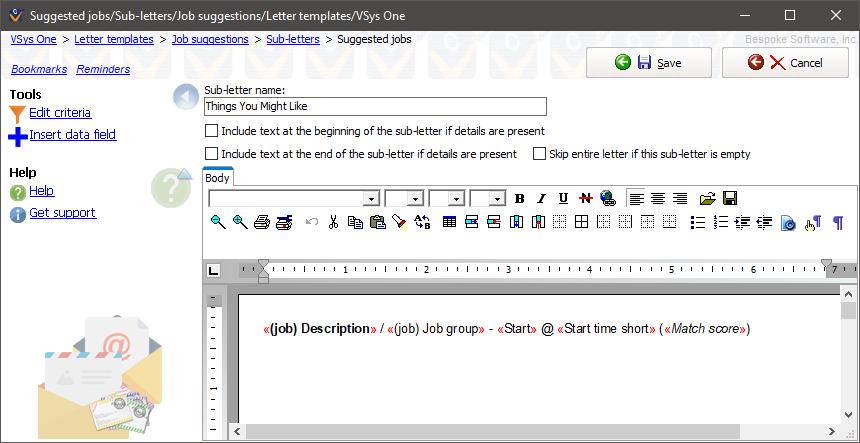Open a file using the folder icon
The image size is (860, 443).
(x=708, y=198)
